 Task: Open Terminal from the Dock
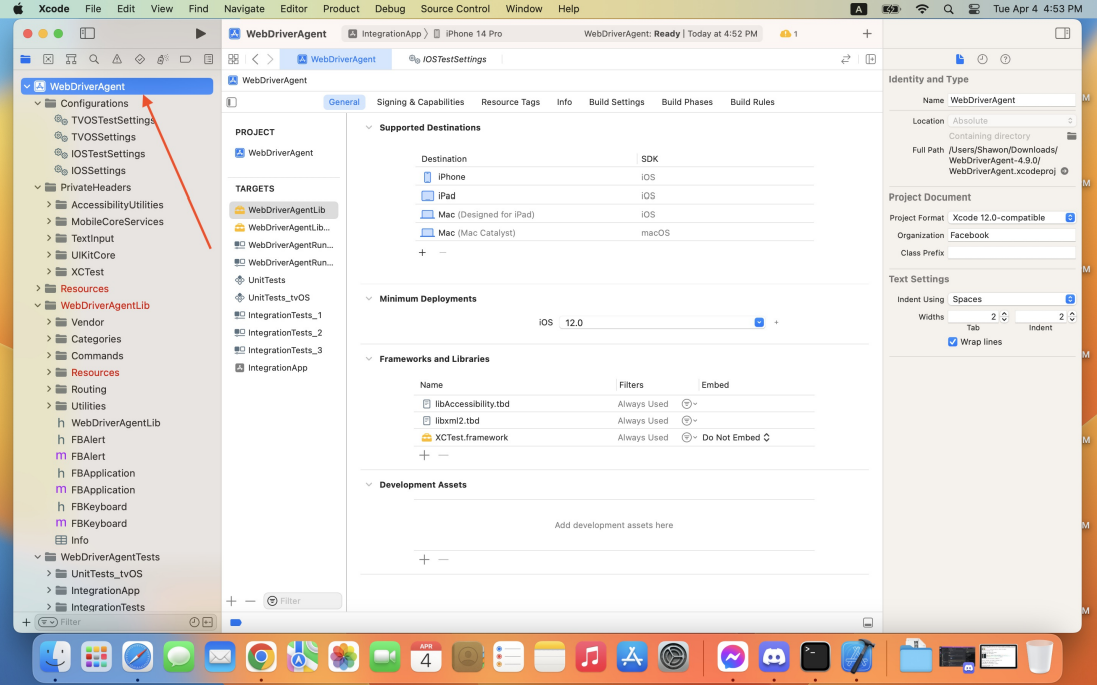pyautogui.click(x=815, y=657)
